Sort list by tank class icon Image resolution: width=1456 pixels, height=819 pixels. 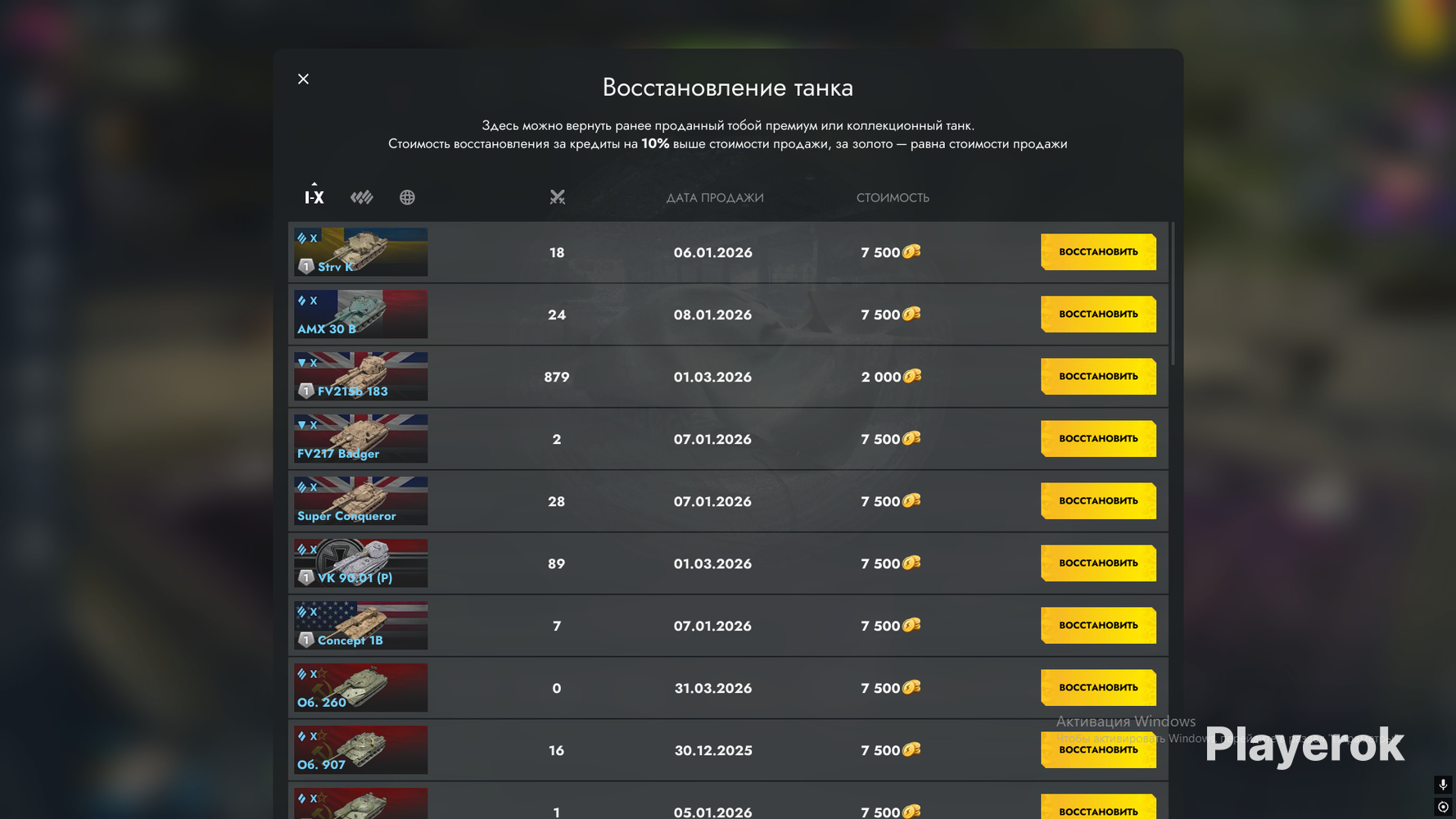tap(362, 197)
